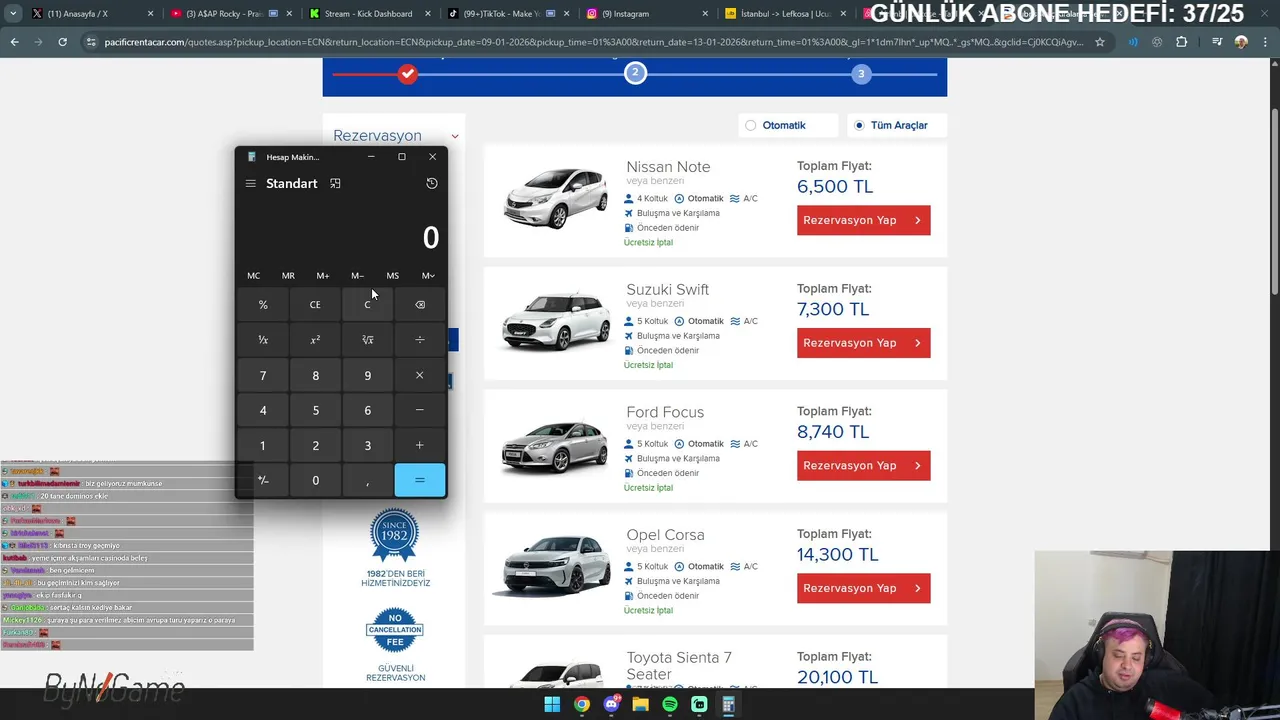
Task: Click Rezervasyon Yap for Nissan Note
Action: coord(864,220)
